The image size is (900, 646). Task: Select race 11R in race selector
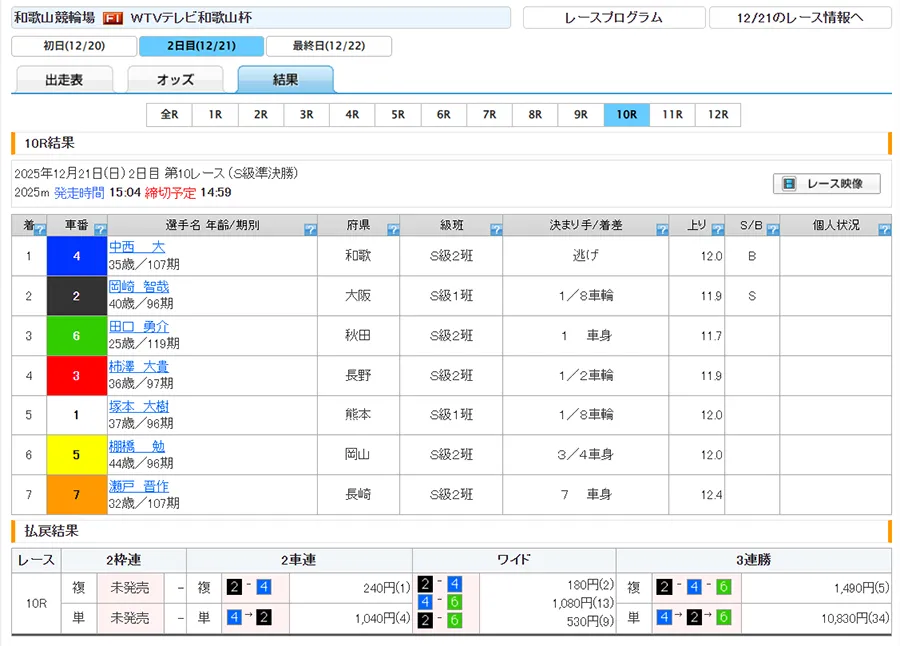click(x=672, y=115)
